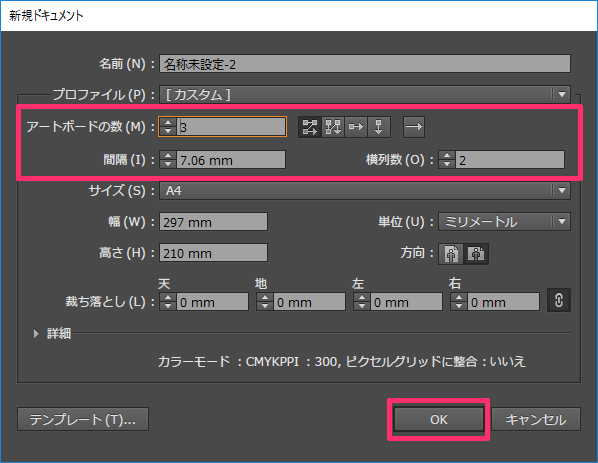Open the 単位 ミリメートル dropdown
This screenshot has width=598, height=463.
pos(504,222)
